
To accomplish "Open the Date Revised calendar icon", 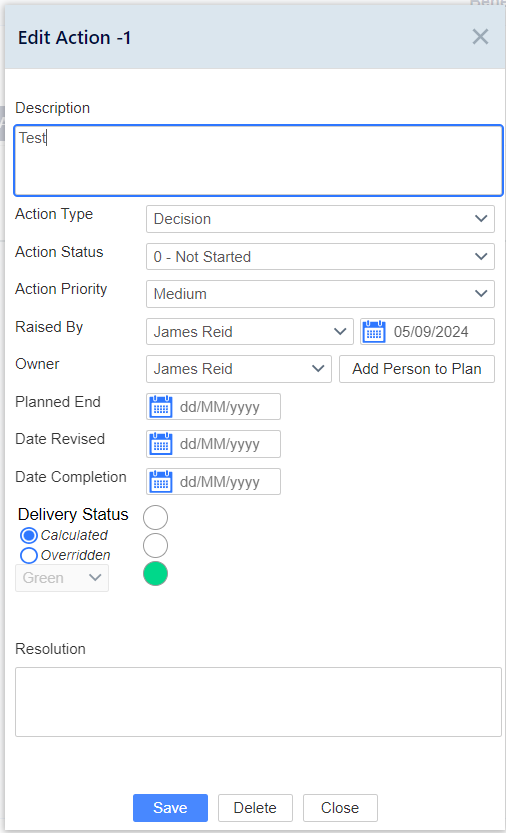I will pos(161,444).
